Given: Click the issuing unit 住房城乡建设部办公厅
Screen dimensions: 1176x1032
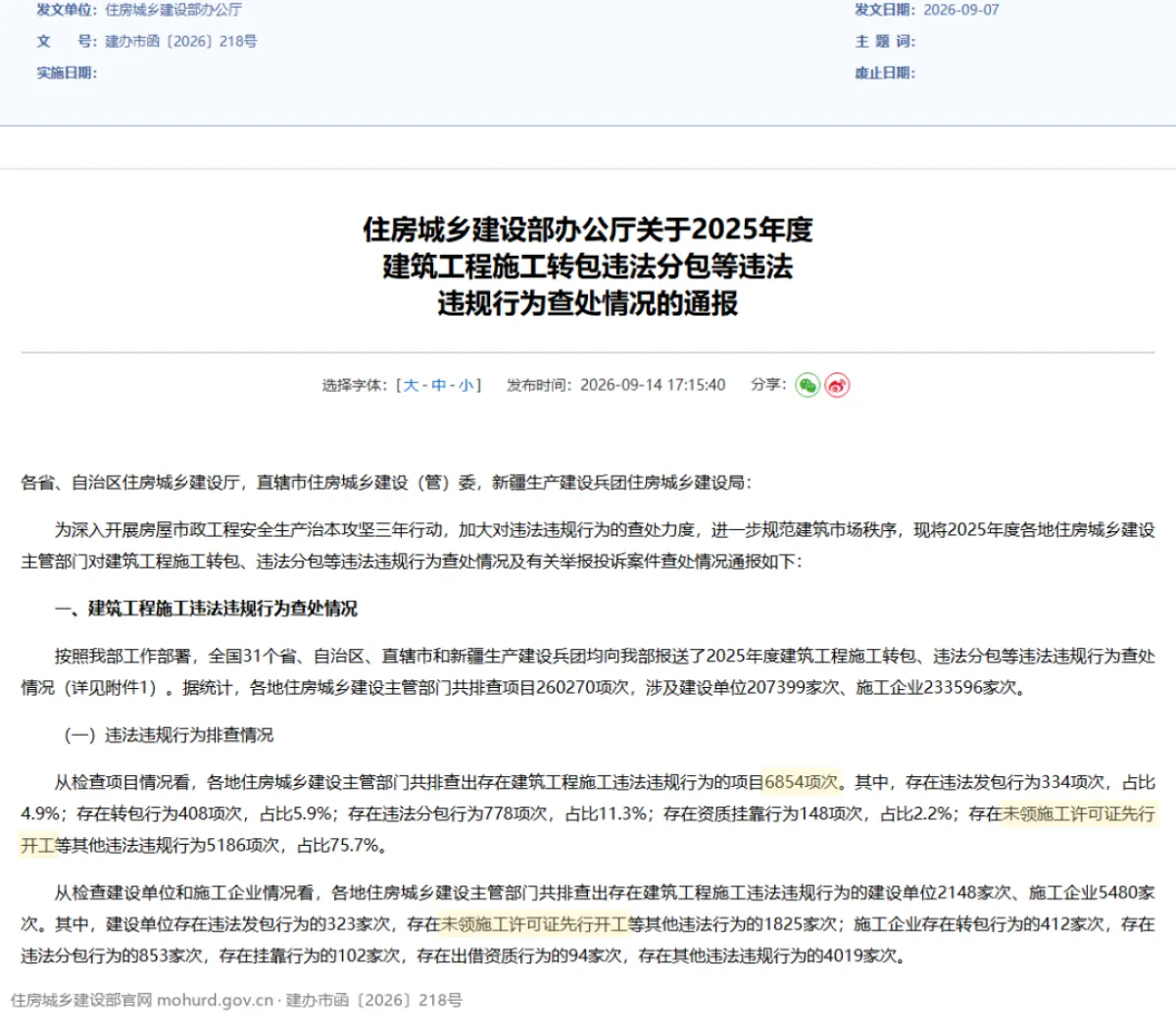Looking at the screenshot, I should tap(173, 10).
